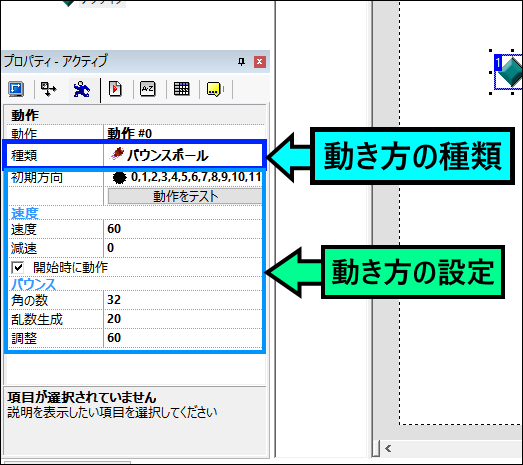The width and height of the screenshot is (523, 465).
Task: Open the Values (A-Z) tab icon
Action: pyautogui.click(x=148, y=89)
